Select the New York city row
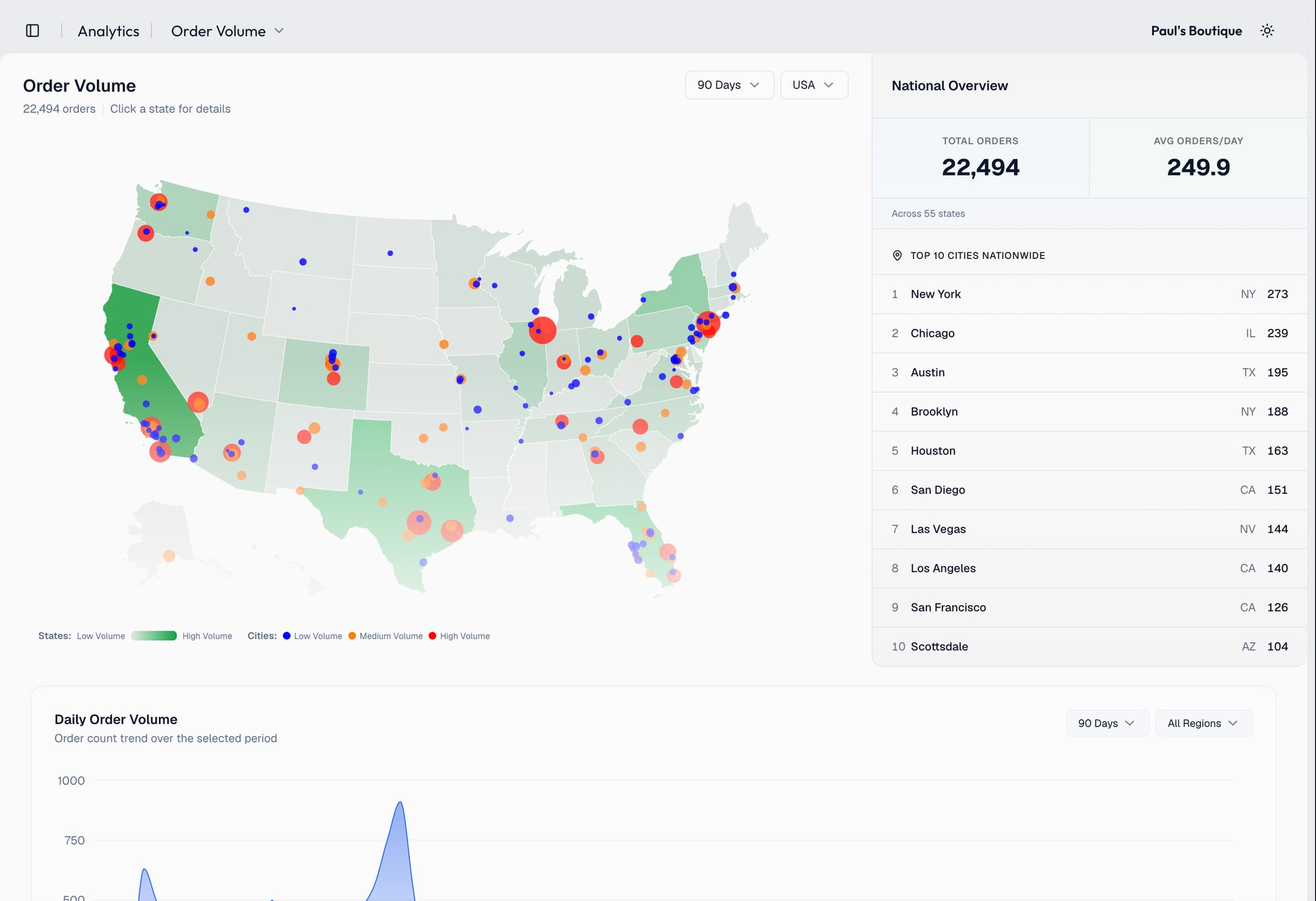 click(1089, 294)
